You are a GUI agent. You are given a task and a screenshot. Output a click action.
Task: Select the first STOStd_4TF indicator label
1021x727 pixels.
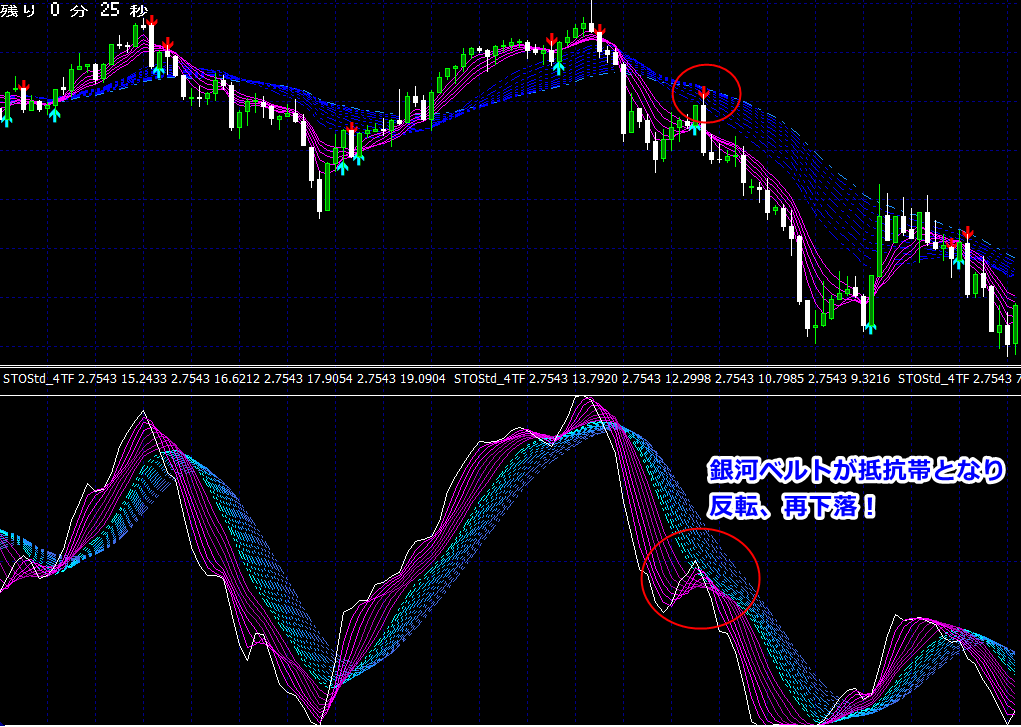(39, 378)
